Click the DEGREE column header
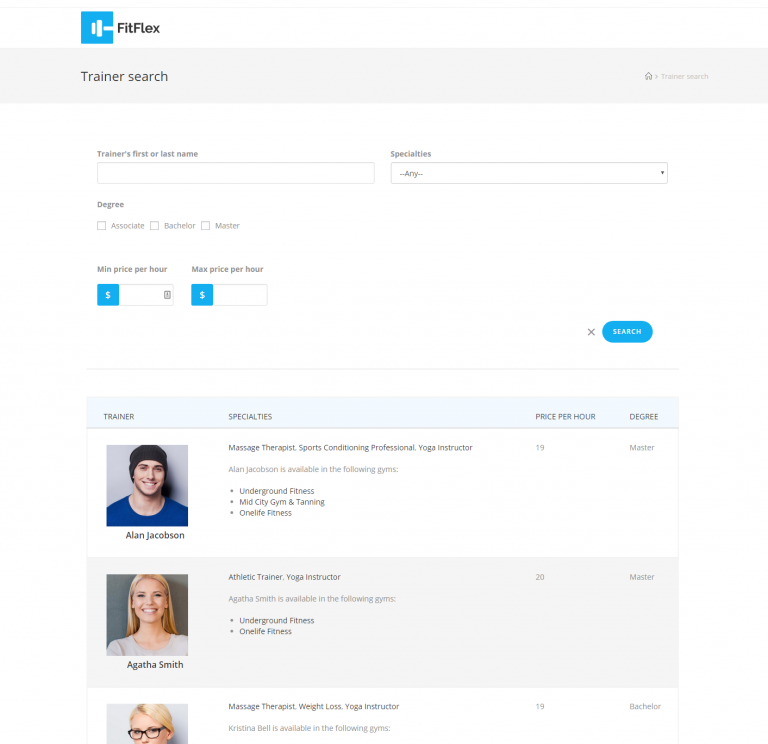Viewport: 768px width, 744px height. 644,417
